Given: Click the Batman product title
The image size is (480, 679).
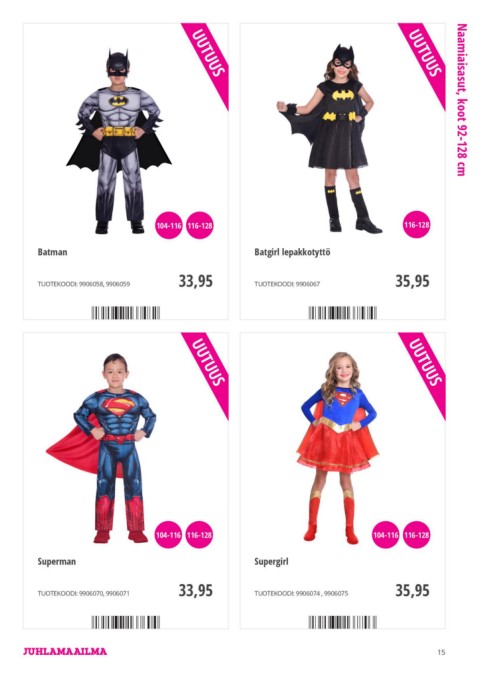Looking at the screenshot, I should pyautogui.click(x=52, y=252).
